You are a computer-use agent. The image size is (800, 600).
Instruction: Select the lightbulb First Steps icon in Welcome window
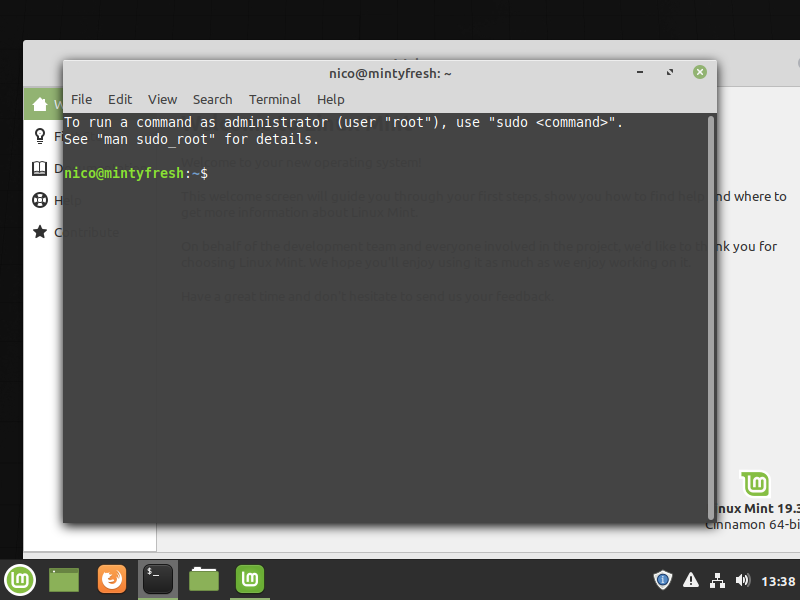pyautogui.click(x=40, y=136)
